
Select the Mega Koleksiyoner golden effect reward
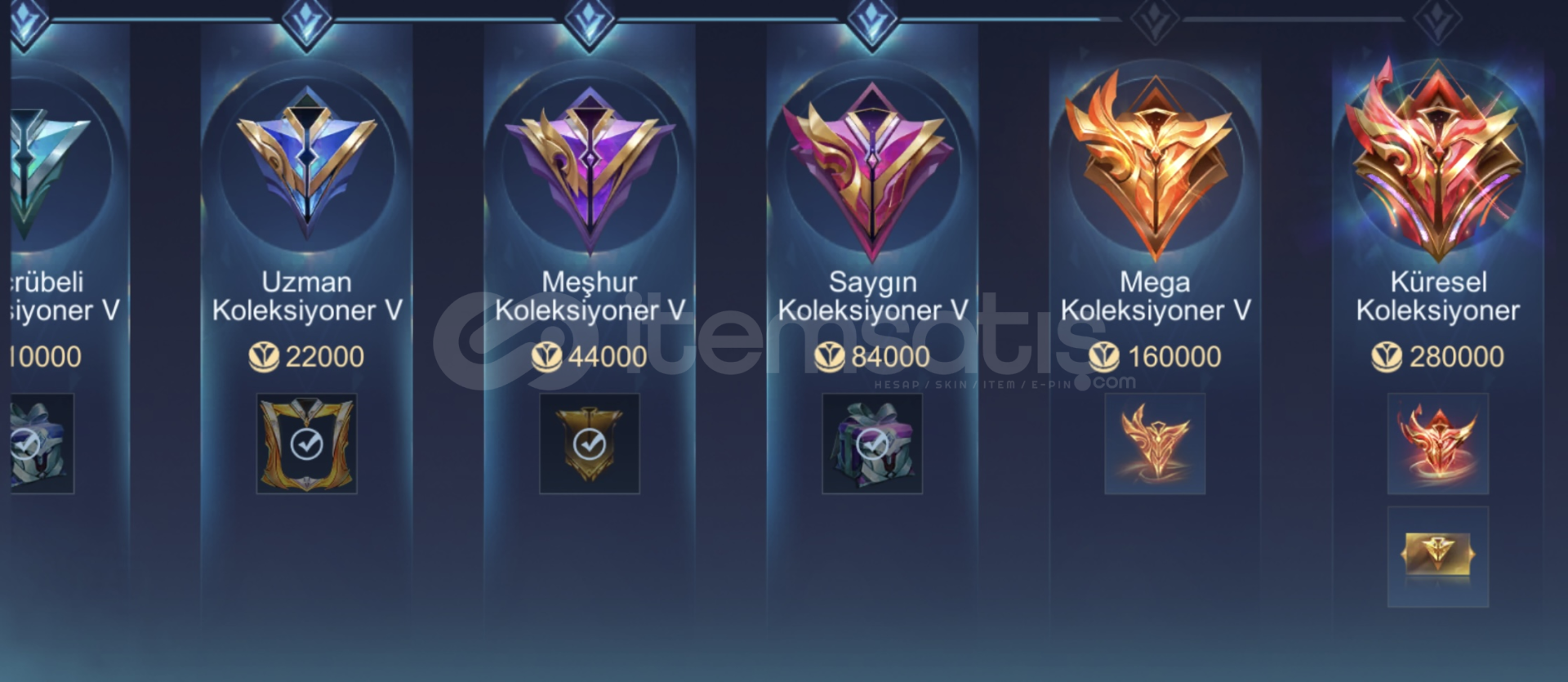click(1155, 444)
